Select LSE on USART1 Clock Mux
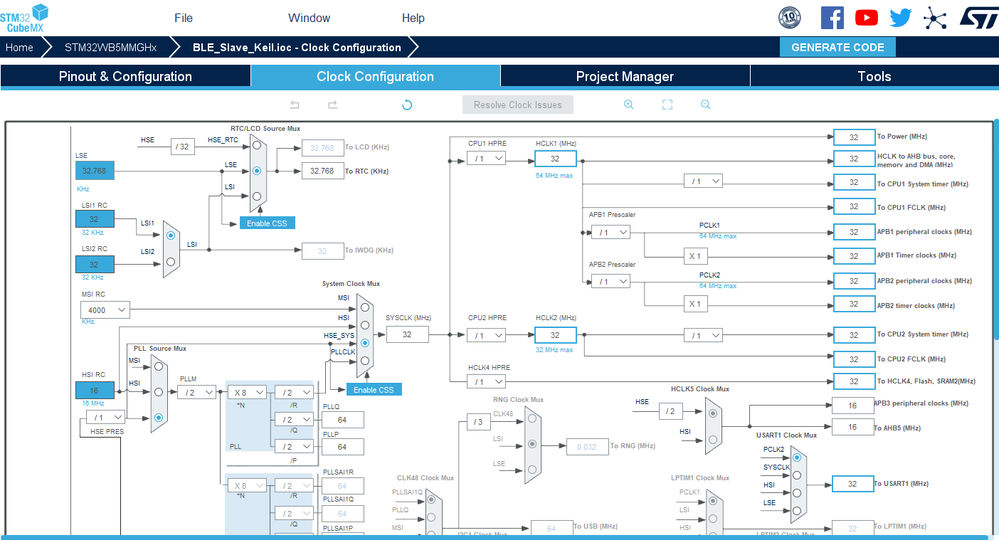999x540 pixels. [797, 511]
